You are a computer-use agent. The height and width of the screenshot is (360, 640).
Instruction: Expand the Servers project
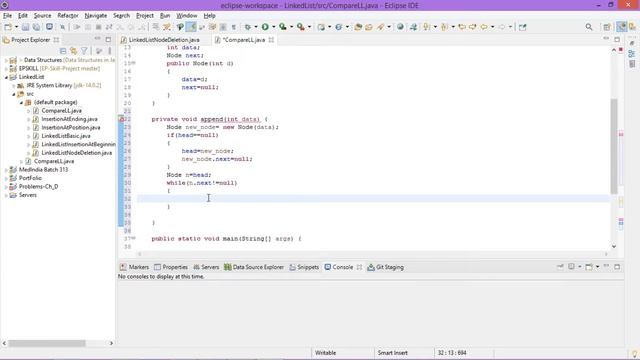click(x=6, y=195)
